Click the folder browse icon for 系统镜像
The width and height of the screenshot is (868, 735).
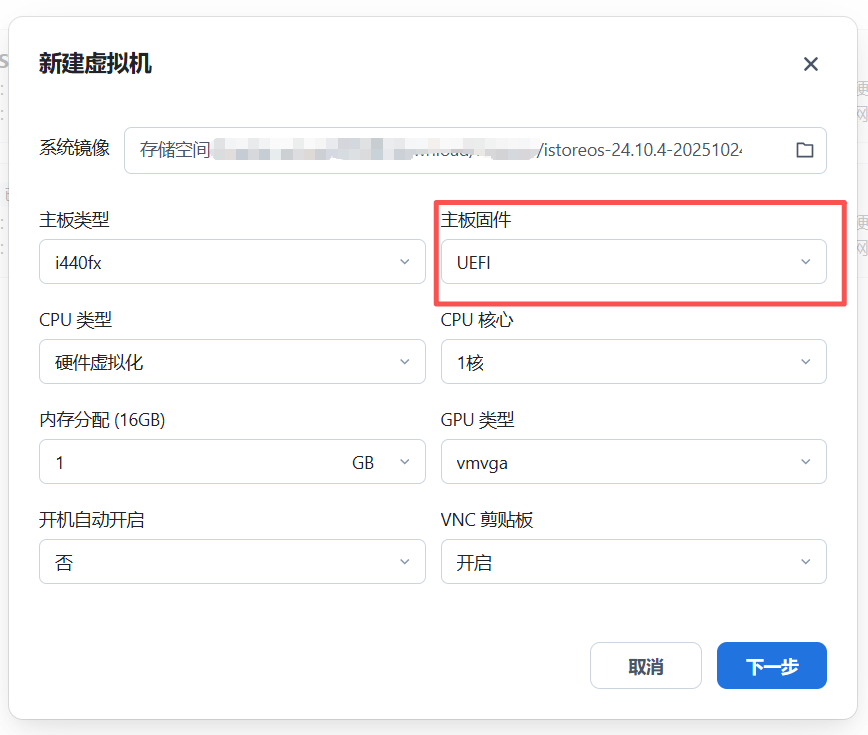(804, 150)
